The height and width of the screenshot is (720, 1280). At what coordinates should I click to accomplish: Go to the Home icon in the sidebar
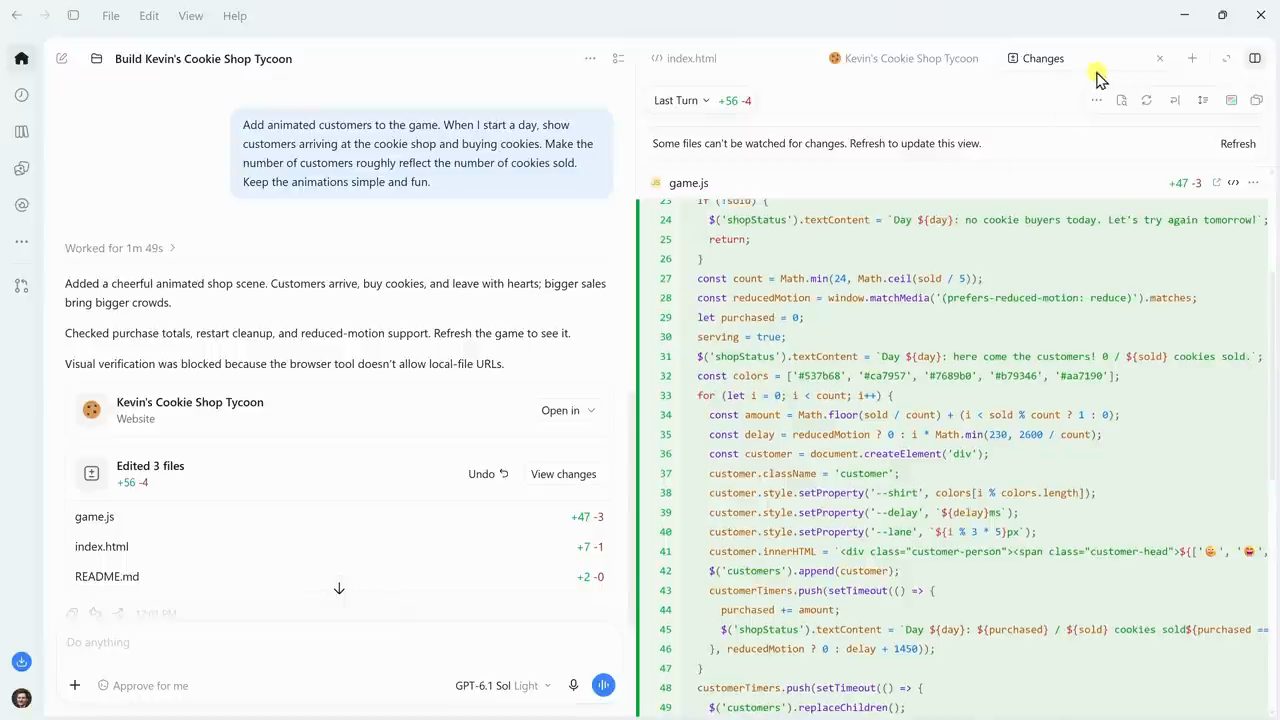[21, 58]
